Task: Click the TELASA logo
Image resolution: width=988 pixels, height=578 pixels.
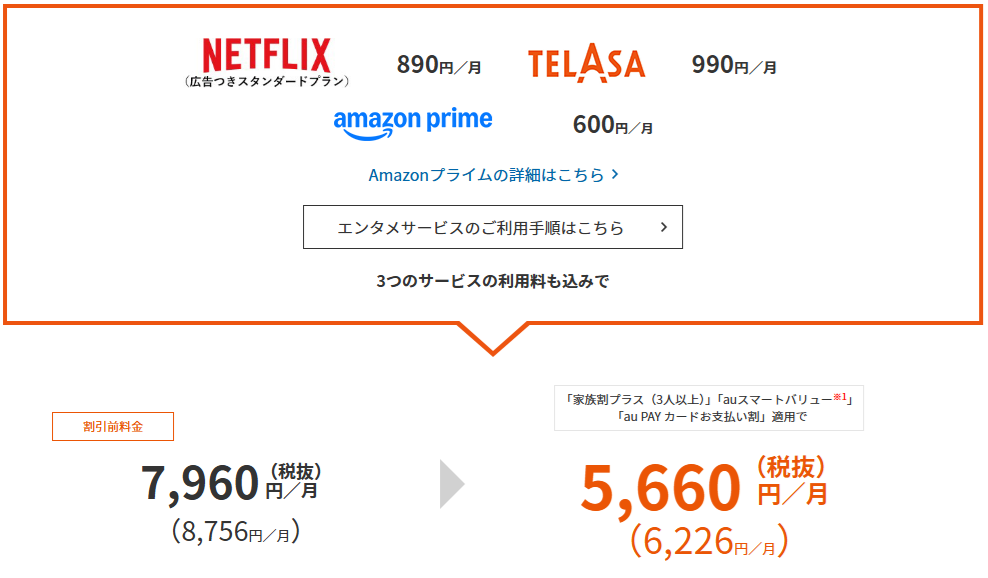Action: coord(586,63)
